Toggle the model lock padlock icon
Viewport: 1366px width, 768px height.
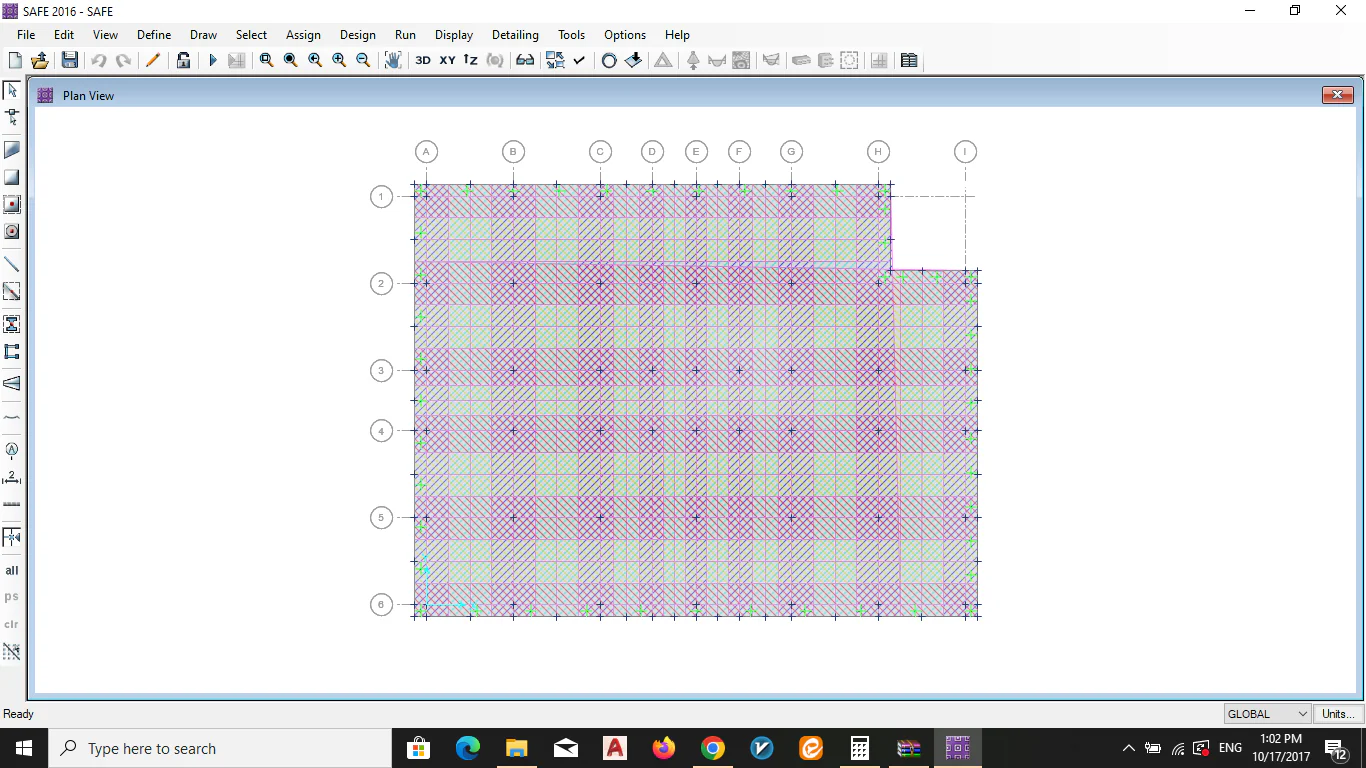click(x=183, y=60)
